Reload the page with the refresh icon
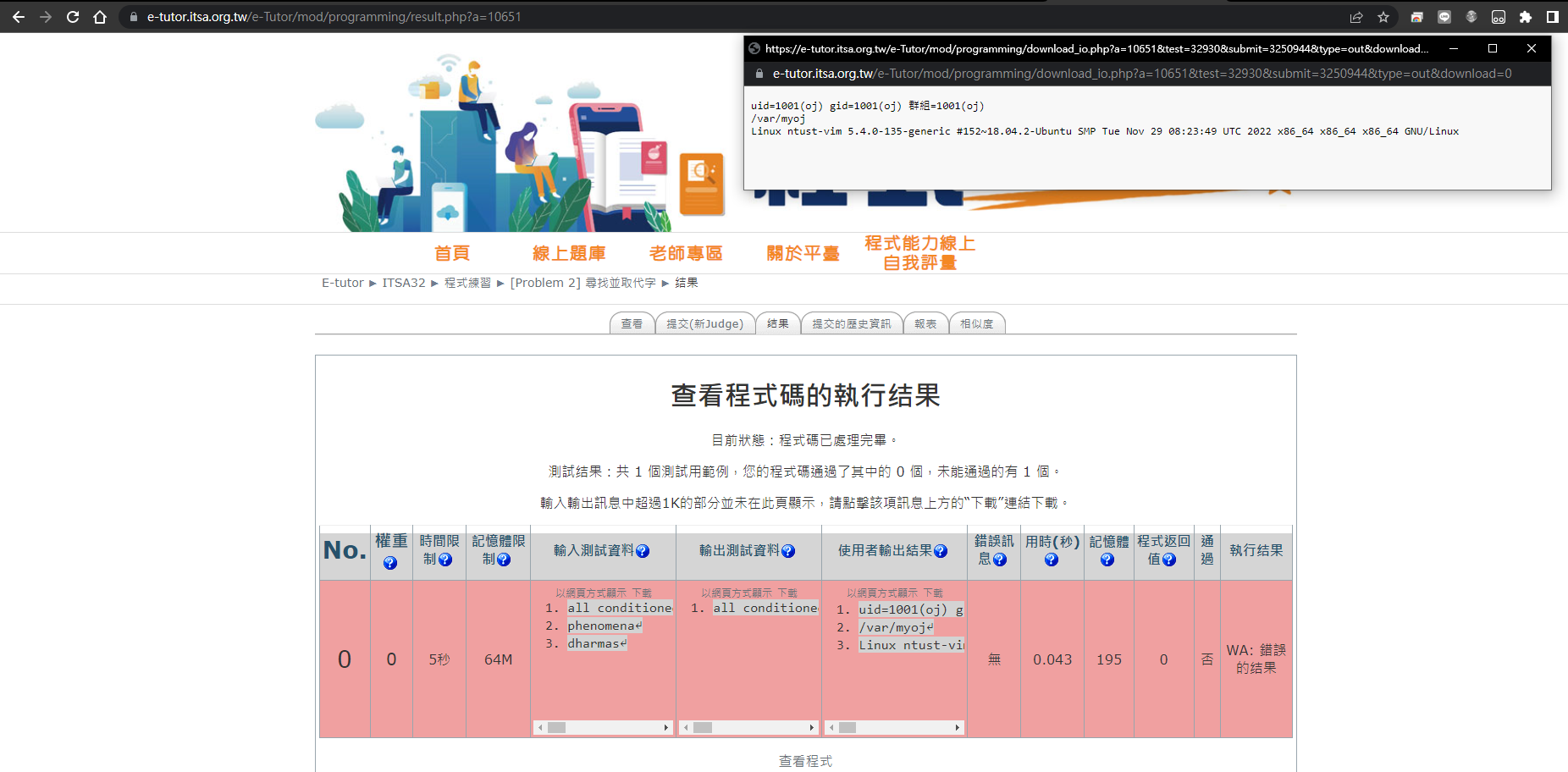The width and height of the screenshot is (1568, 772). (73, 17)
